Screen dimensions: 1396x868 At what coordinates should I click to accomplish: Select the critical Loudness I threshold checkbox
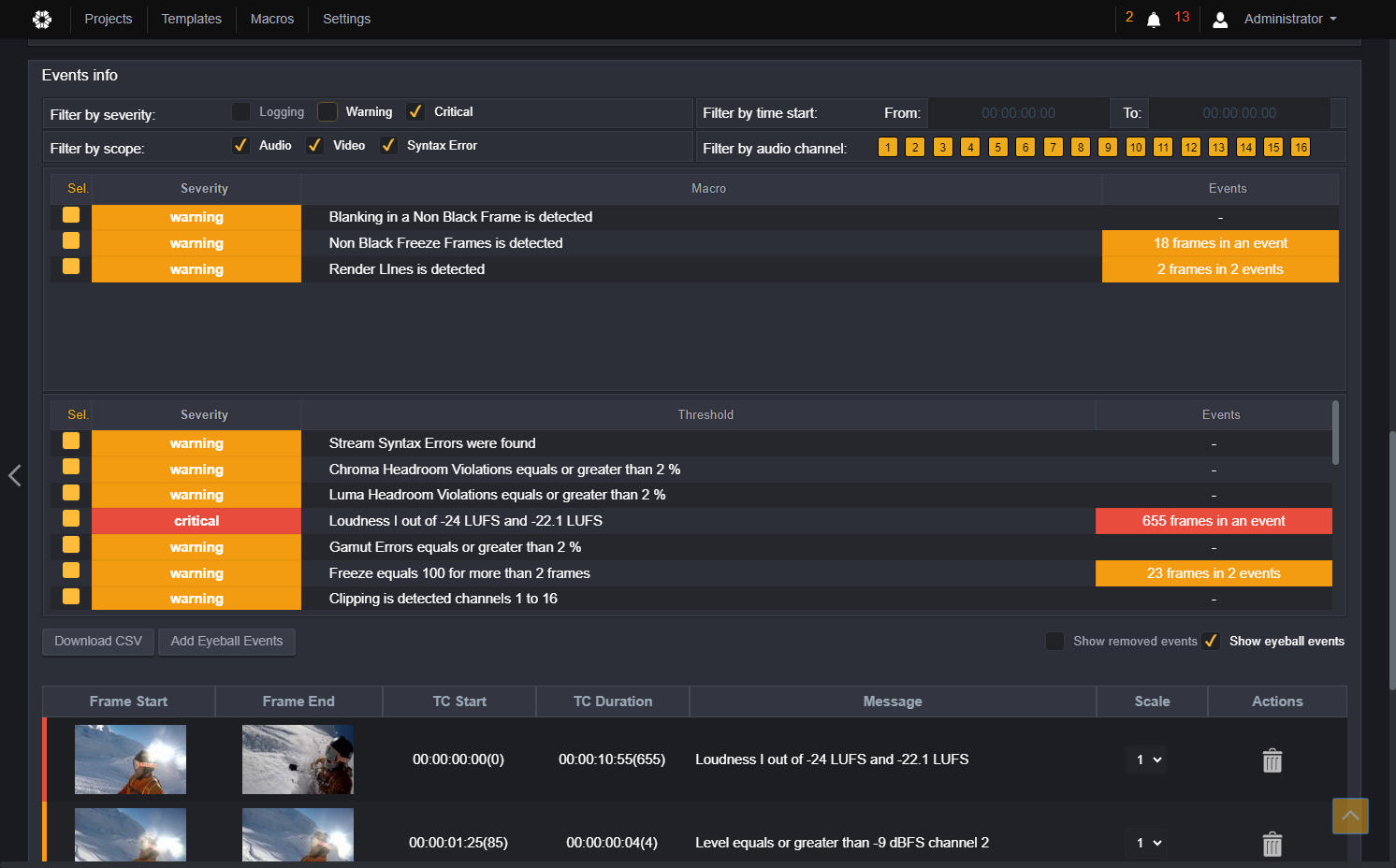[71, 518]
